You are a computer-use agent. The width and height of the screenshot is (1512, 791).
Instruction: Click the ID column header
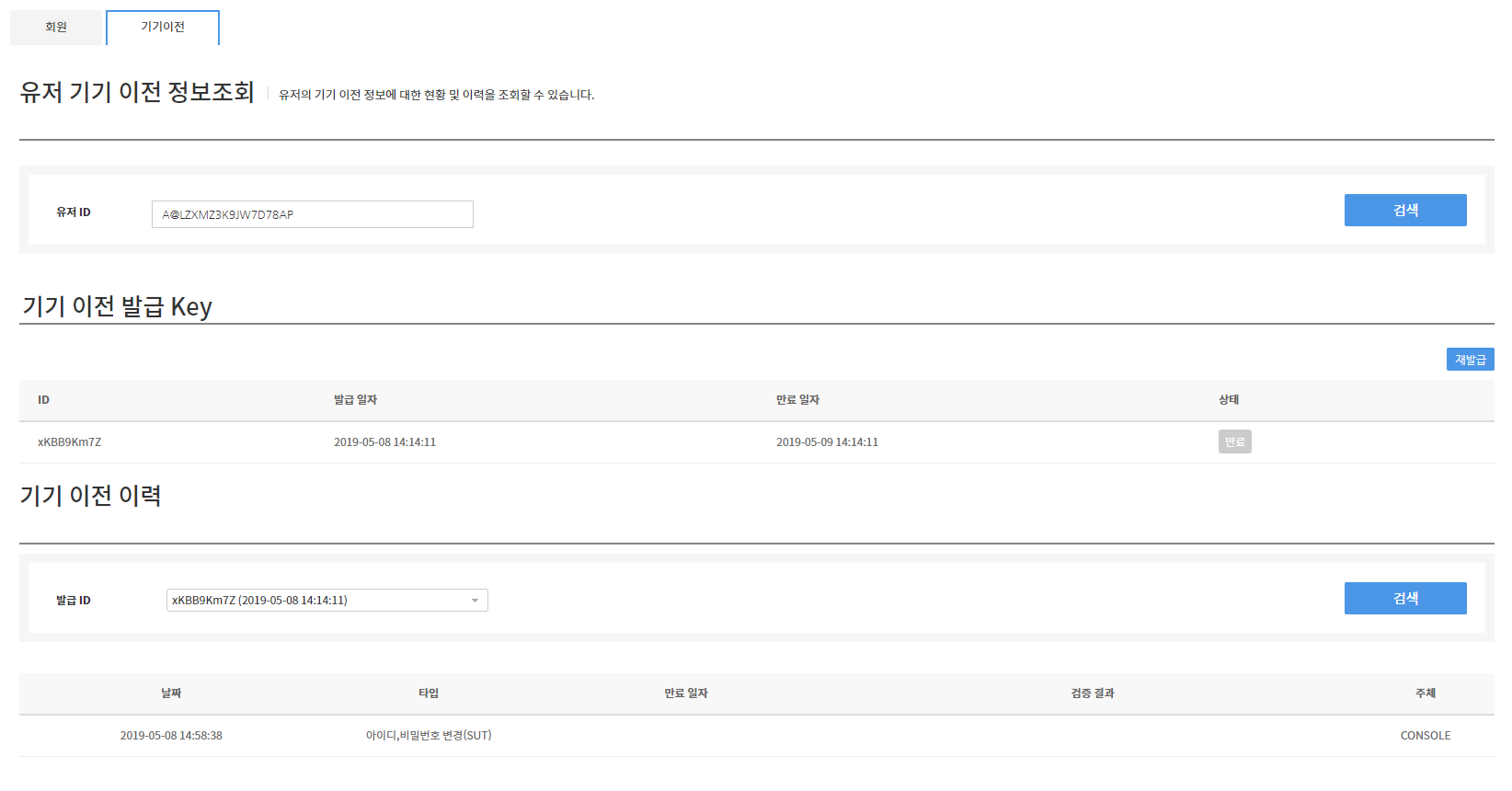pyautogui.click(x=43, y=400)
